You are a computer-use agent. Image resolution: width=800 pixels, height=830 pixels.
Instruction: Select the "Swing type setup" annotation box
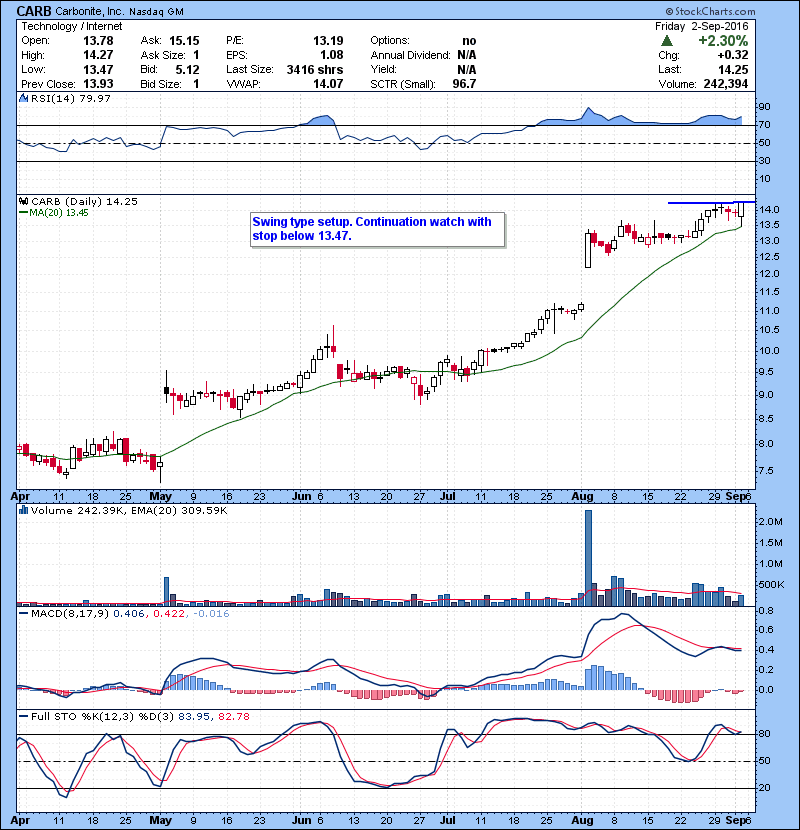tap(377, 229)
